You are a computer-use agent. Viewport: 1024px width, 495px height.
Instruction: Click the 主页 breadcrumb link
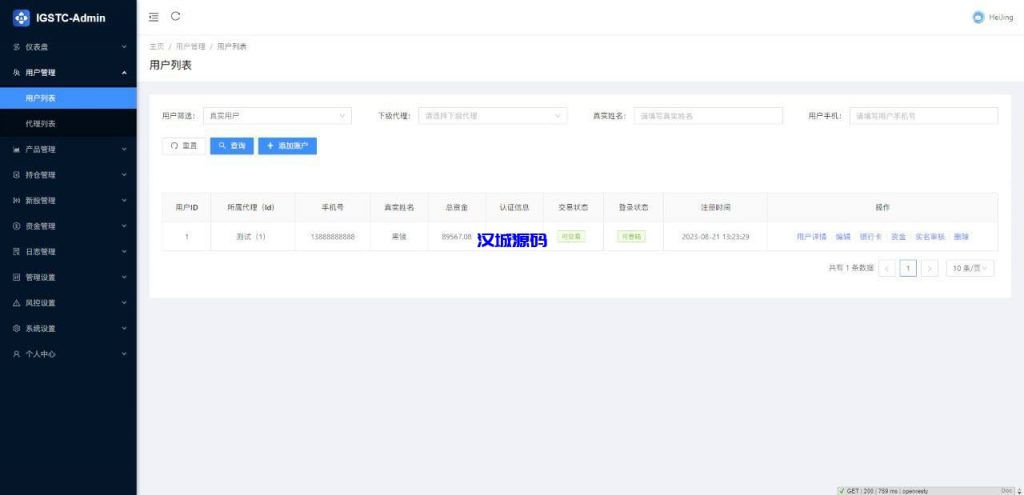click(x=157, y=46)
